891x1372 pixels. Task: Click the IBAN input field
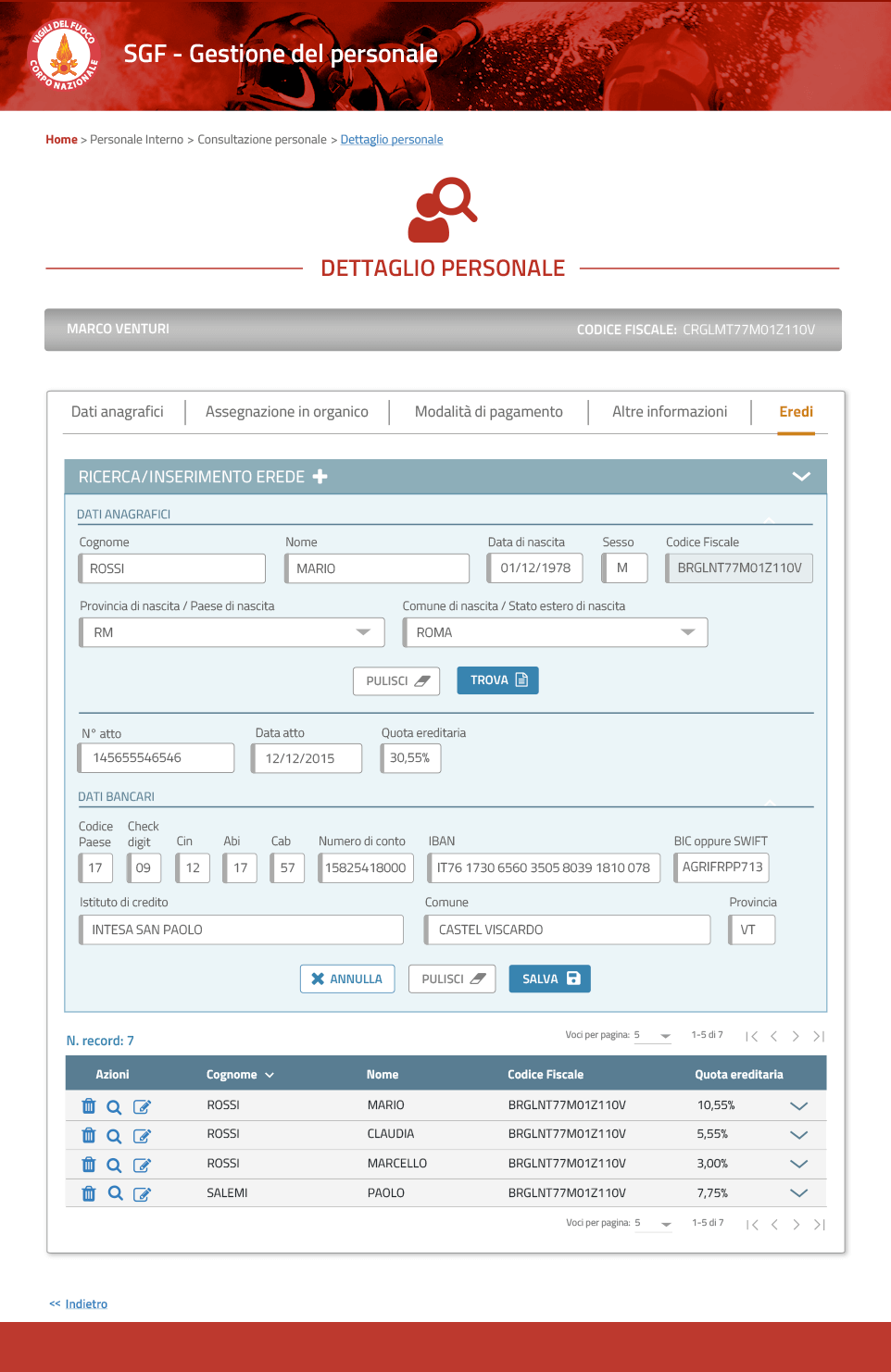coord(544,867)
